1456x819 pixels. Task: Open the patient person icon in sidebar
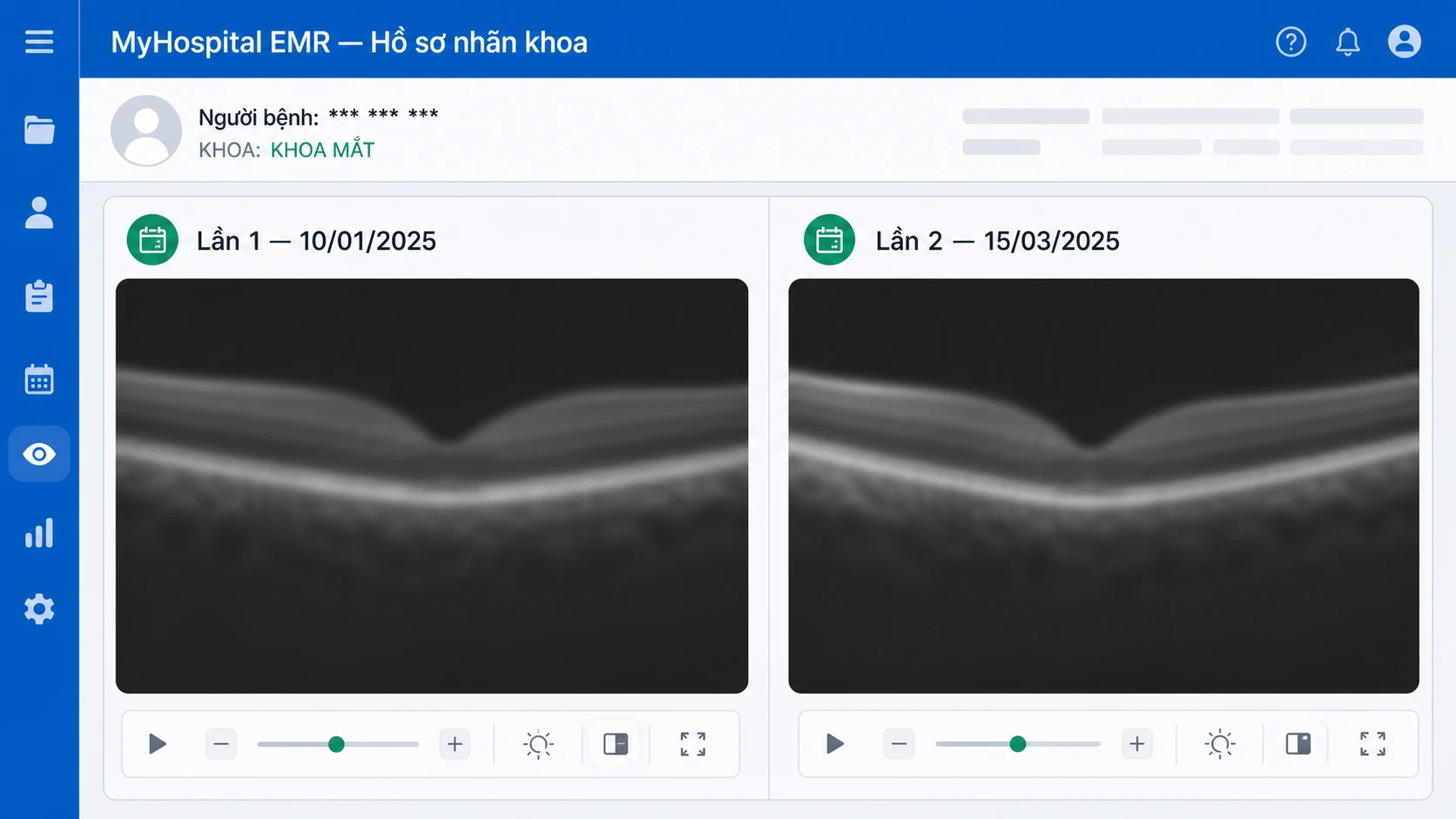(x=39, y=212)
